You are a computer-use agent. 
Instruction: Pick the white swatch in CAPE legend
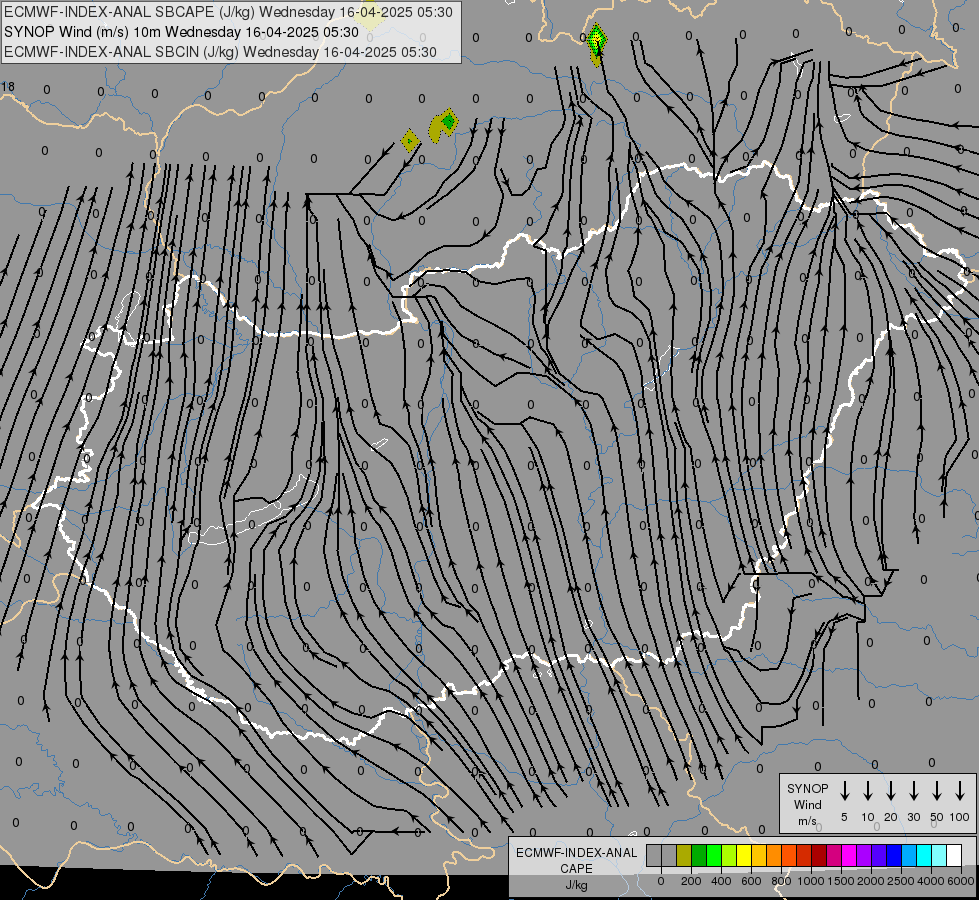954,856
